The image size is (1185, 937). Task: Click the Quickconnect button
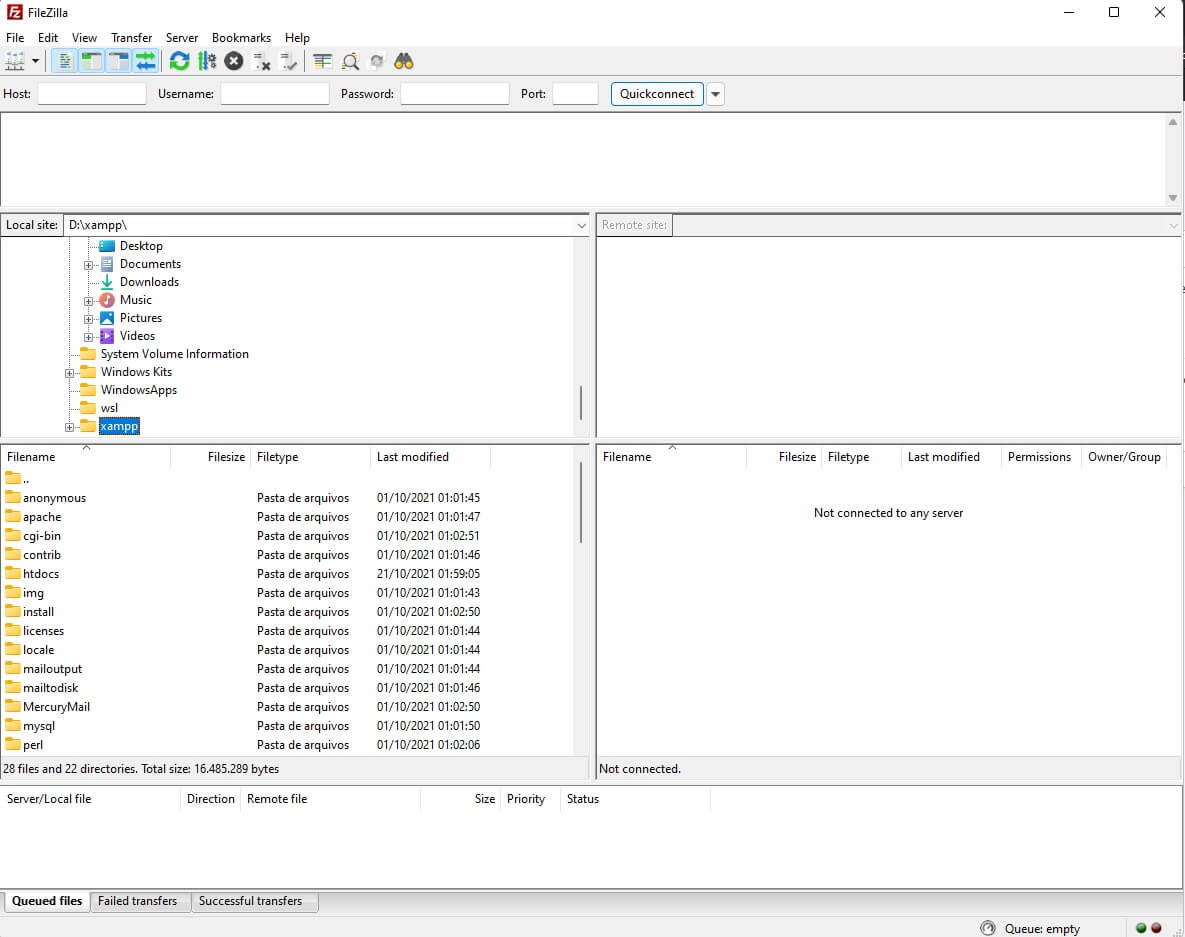(657, 94)
